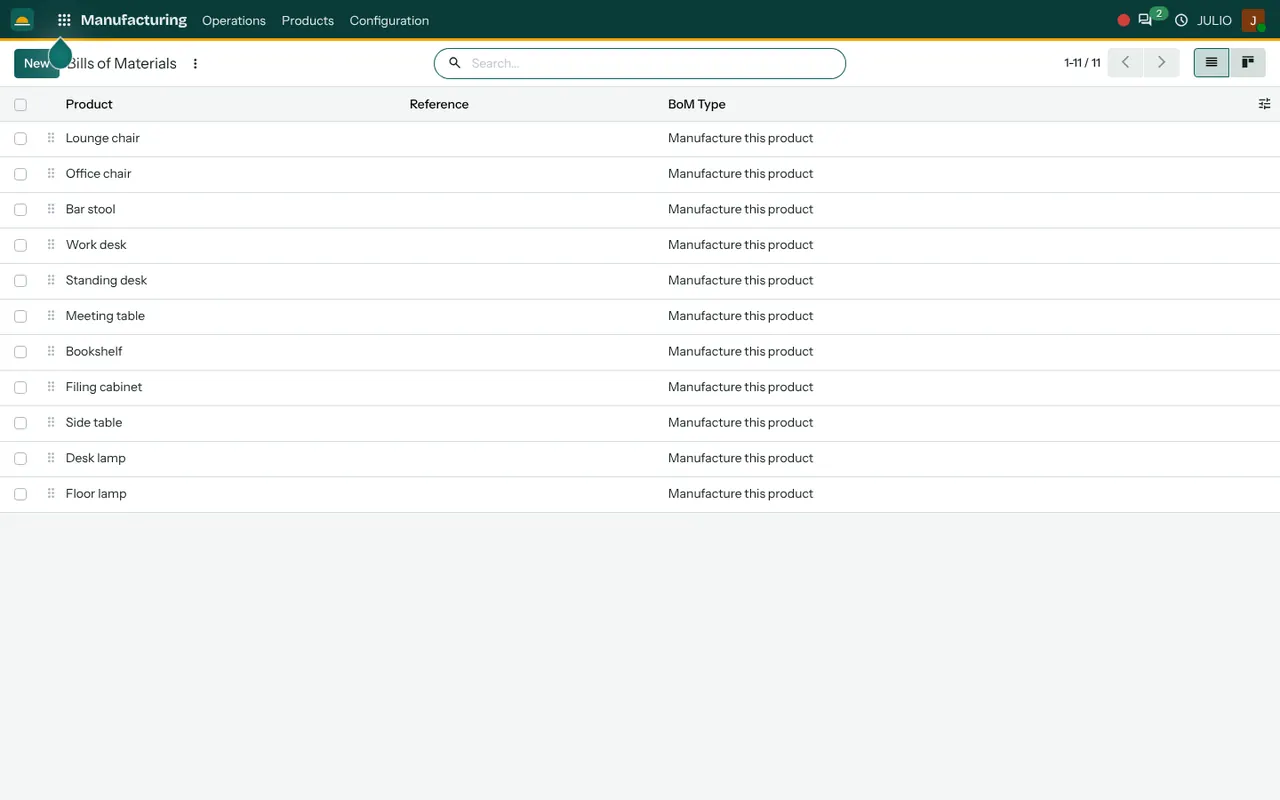Check the Office chair row checkbox
The width and height of the screenshot is (1280, 800).
pyautogui.click(x=20, y=174)
